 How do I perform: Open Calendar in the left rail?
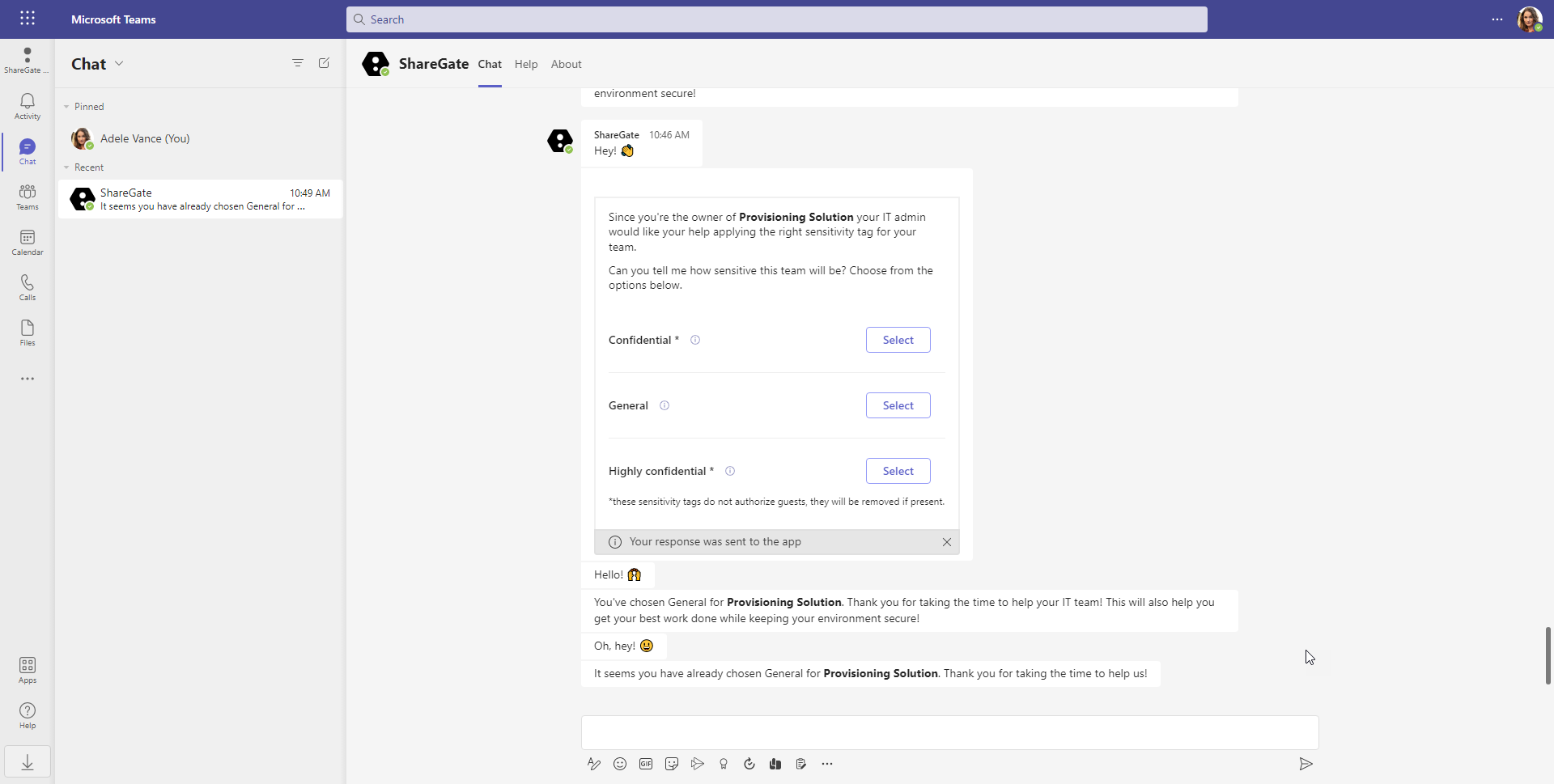pos(28,242)
